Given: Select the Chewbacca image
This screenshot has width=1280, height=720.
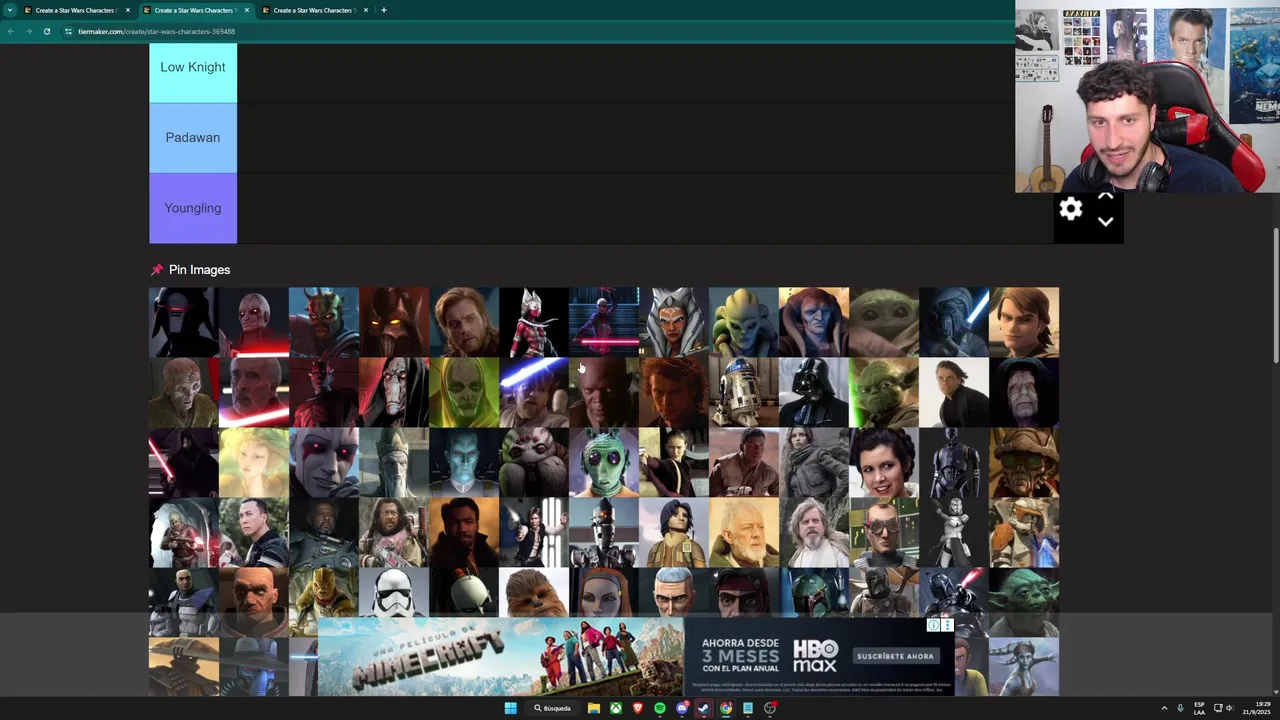Looking at the screenshot, I should point(534,591).
